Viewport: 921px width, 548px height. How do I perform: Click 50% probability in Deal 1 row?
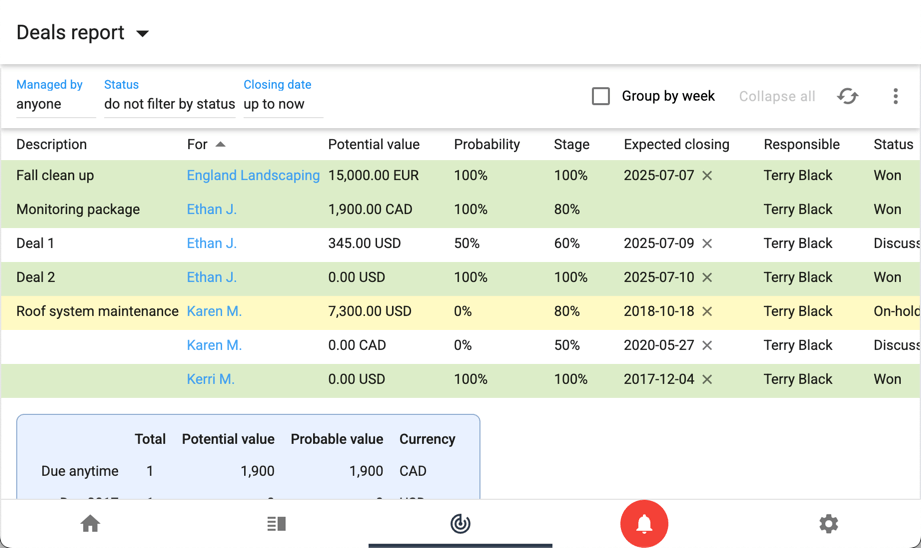(x=466, y=244)
